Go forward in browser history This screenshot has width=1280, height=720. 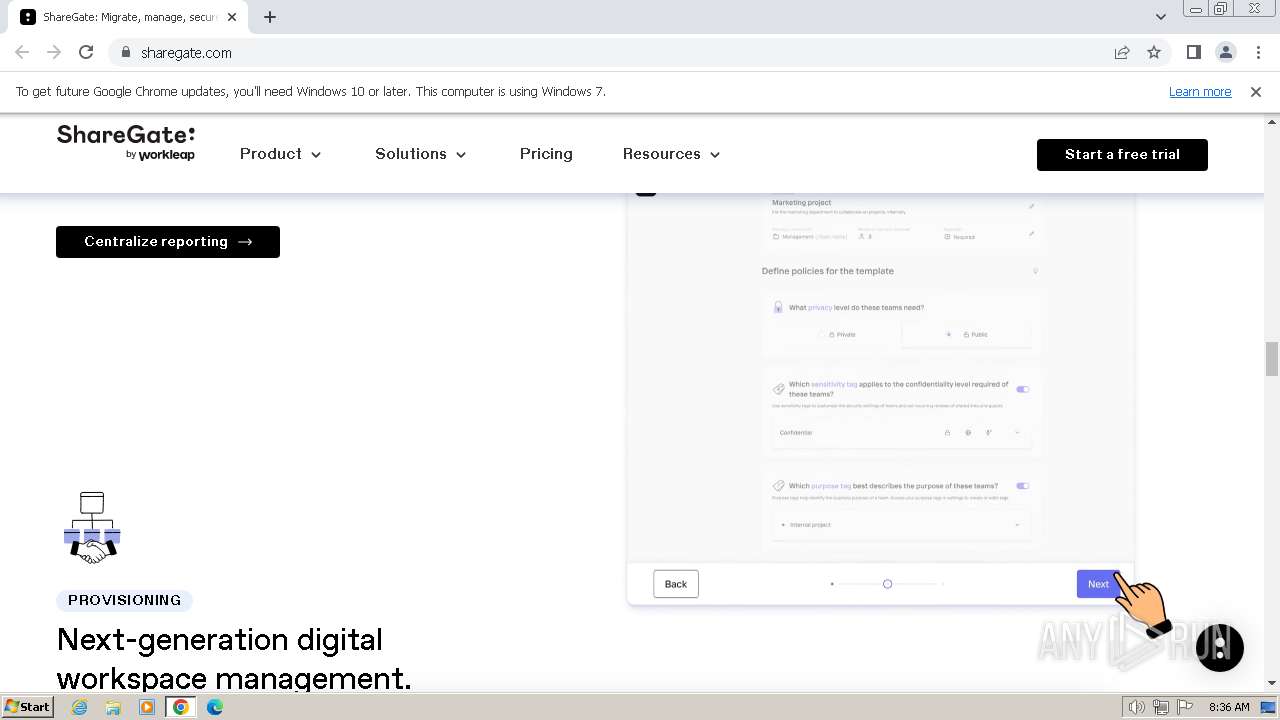click(x=54, y=52)
